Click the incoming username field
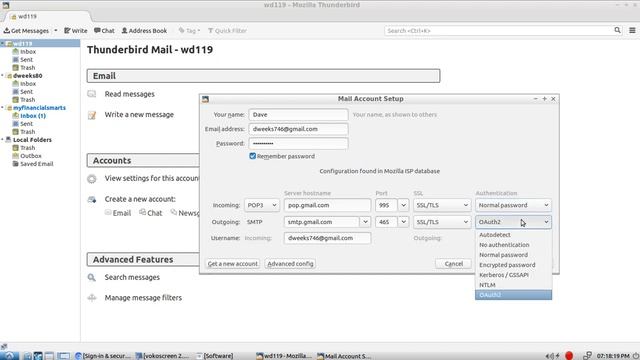640x360 pixels. click(327, 238)
